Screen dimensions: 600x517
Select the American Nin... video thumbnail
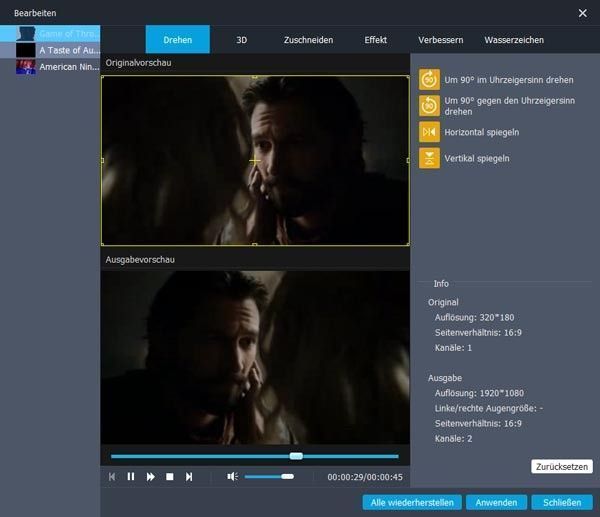pyautogui.click(x=26, y=67)
